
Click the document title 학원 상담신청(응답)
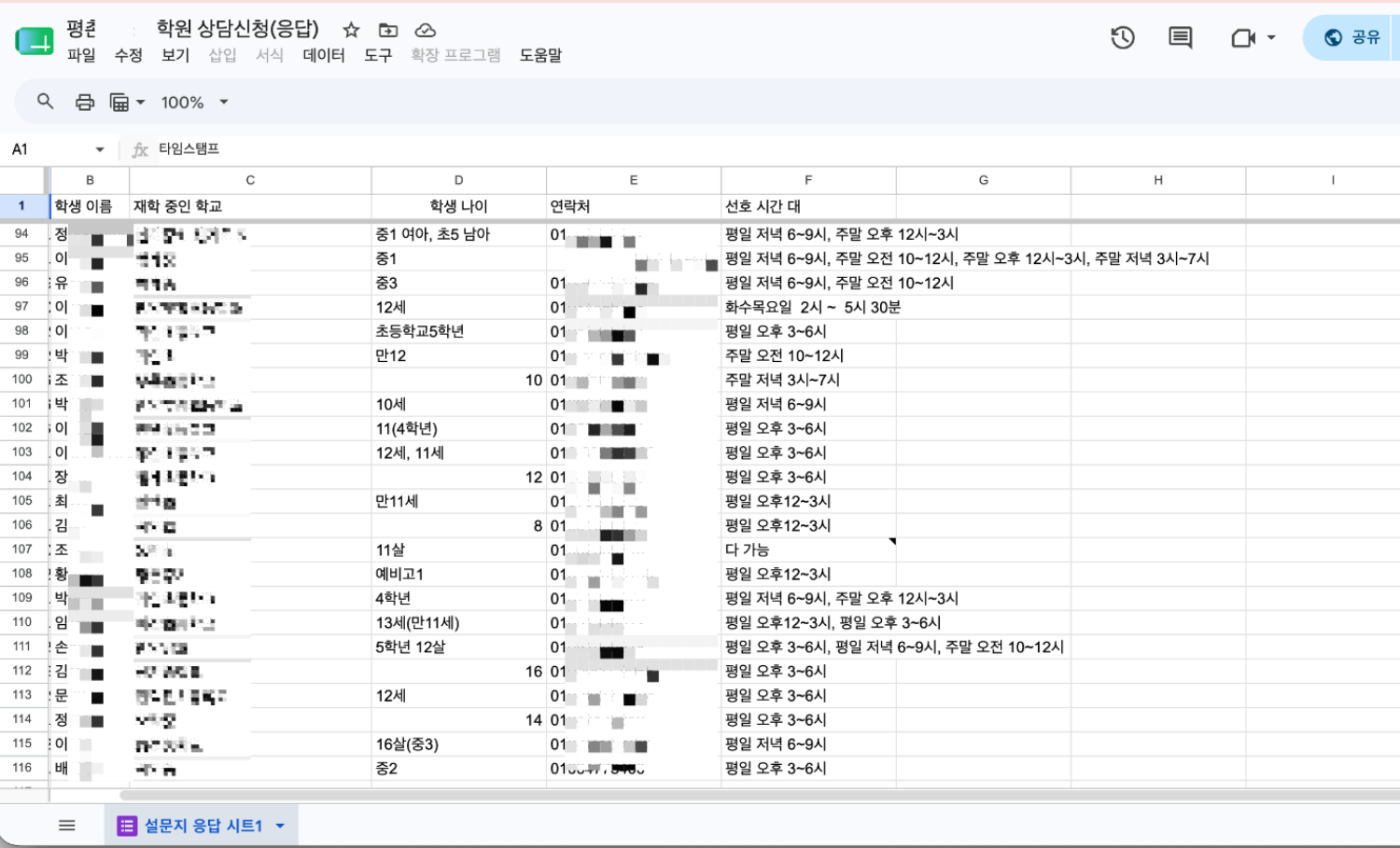tap(237, 29)
